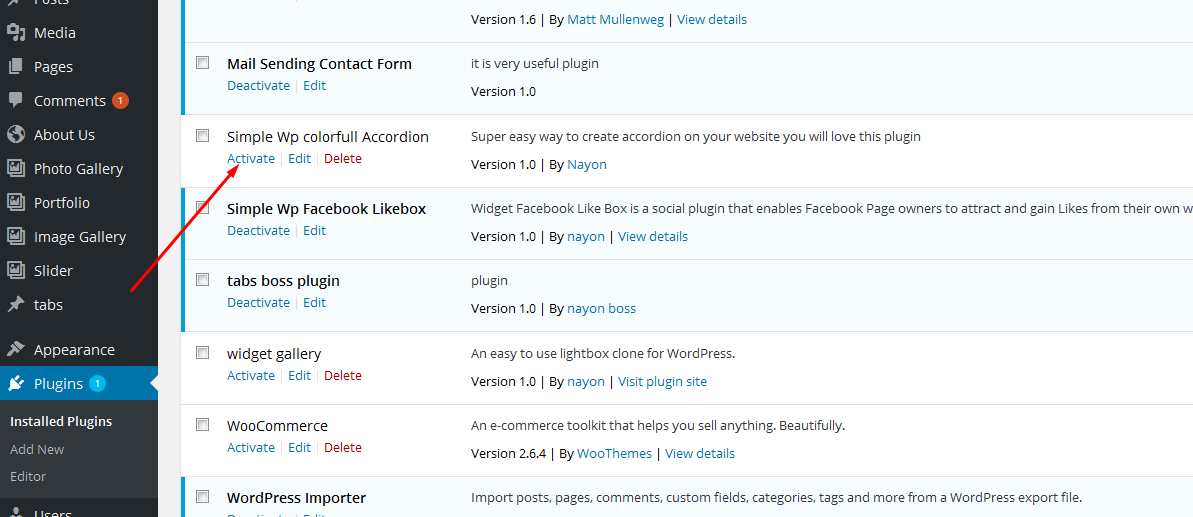Activate WooCommerce plugin

(251, 447)
